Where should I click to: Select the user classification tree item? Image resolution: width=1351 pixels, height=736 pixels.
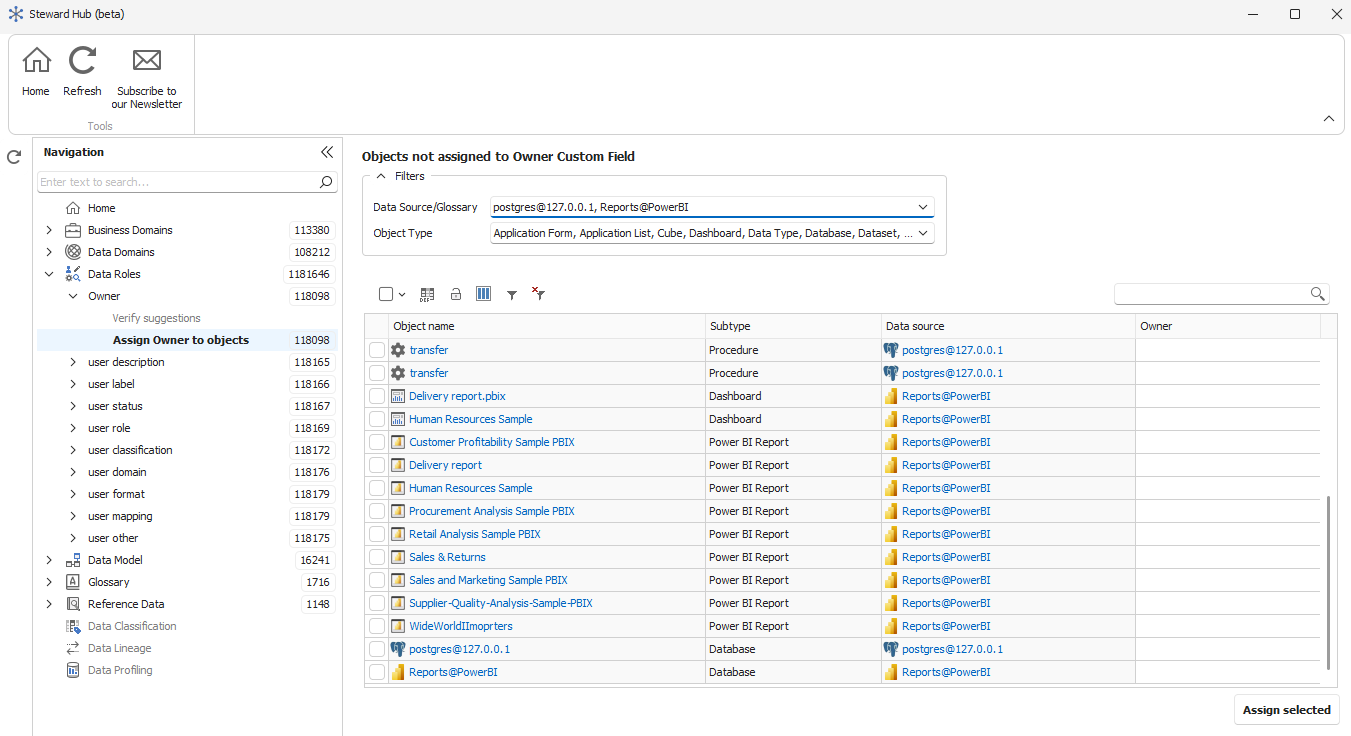pyautogui.click(x=130, y=450)
